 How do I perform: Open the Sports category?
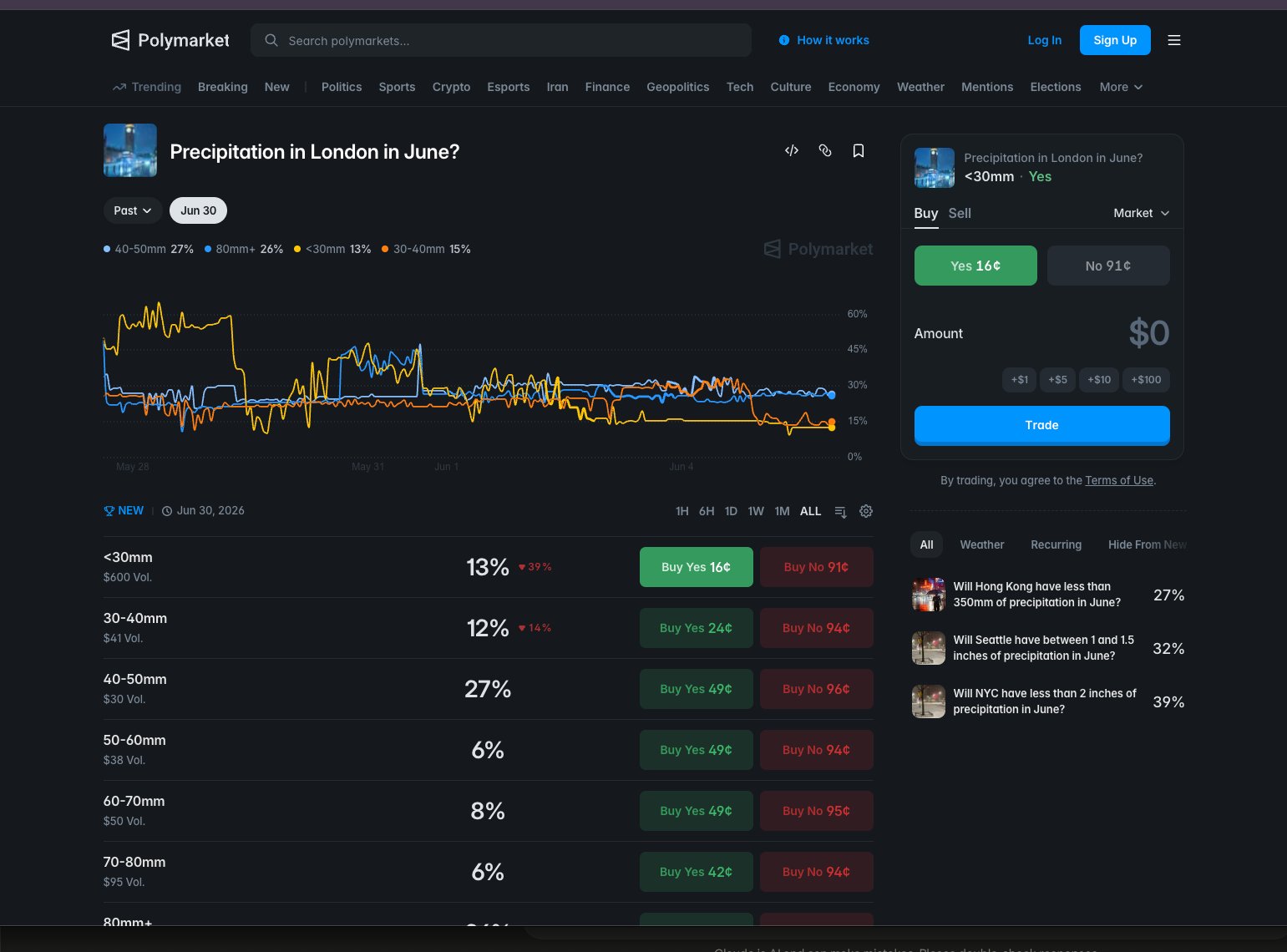coord(397,87)
